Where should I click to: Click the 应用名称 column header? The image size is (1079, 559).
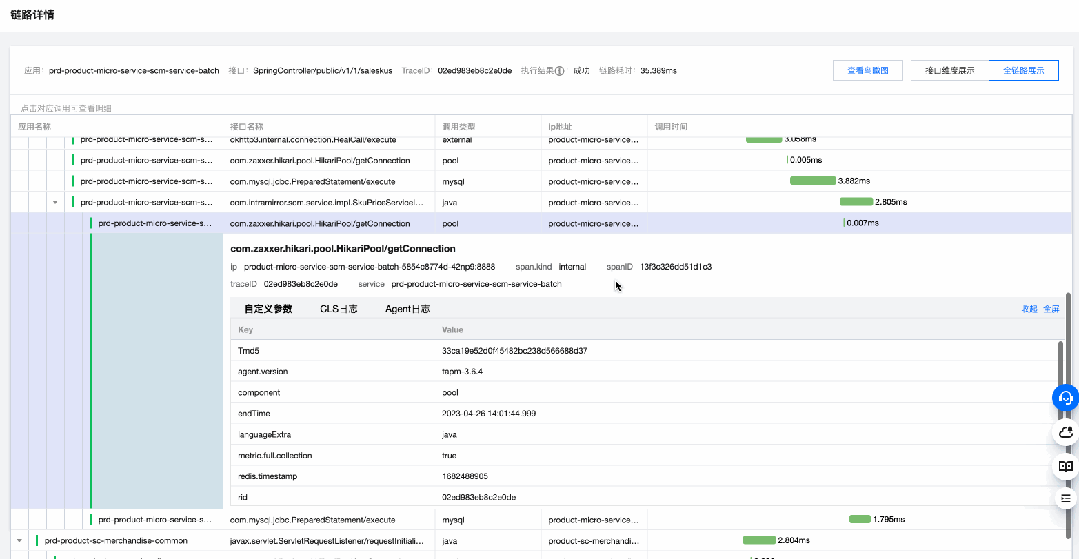[x=34, y=127]
